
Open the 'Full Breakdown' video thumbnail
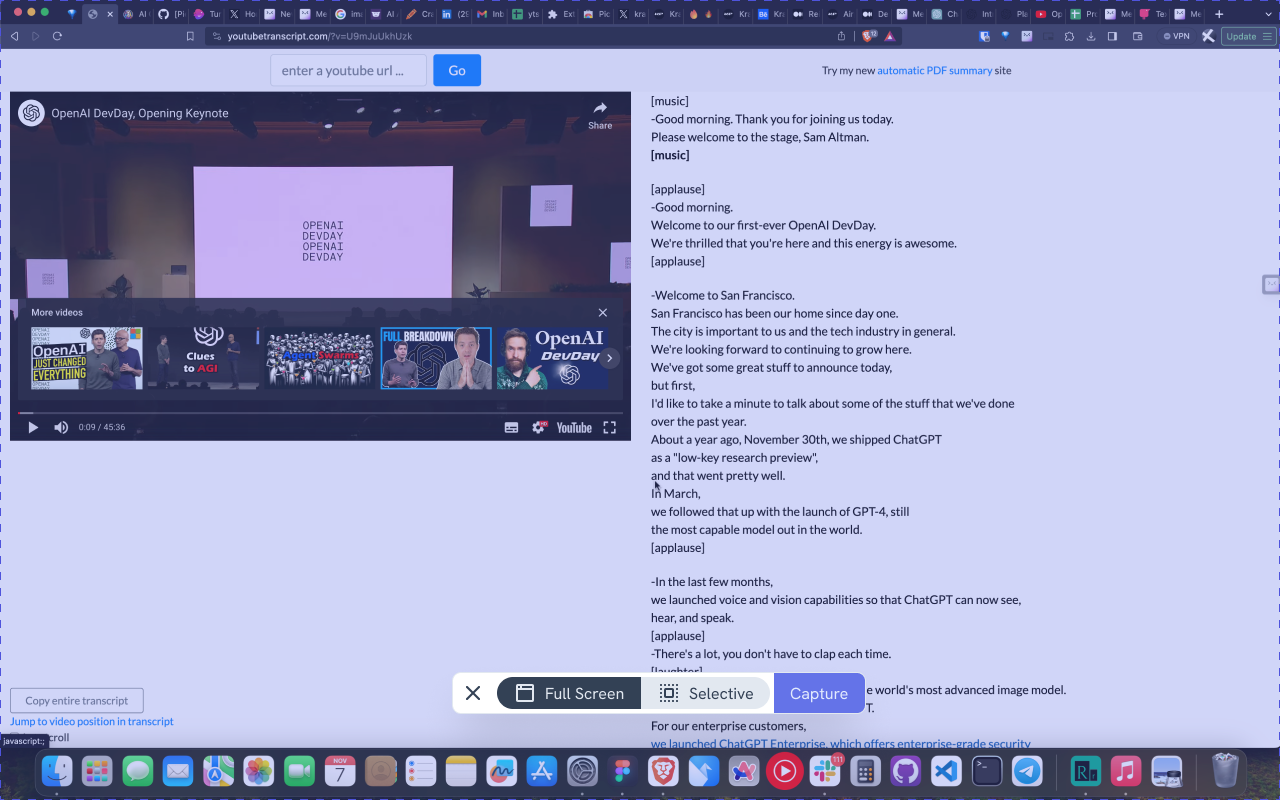click(x=436, y=358)
